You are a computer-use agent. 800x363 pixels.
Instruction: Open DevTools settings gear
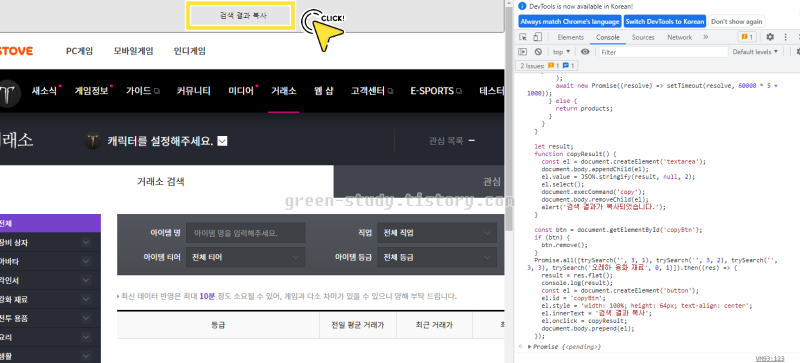(x=770, y=37)
